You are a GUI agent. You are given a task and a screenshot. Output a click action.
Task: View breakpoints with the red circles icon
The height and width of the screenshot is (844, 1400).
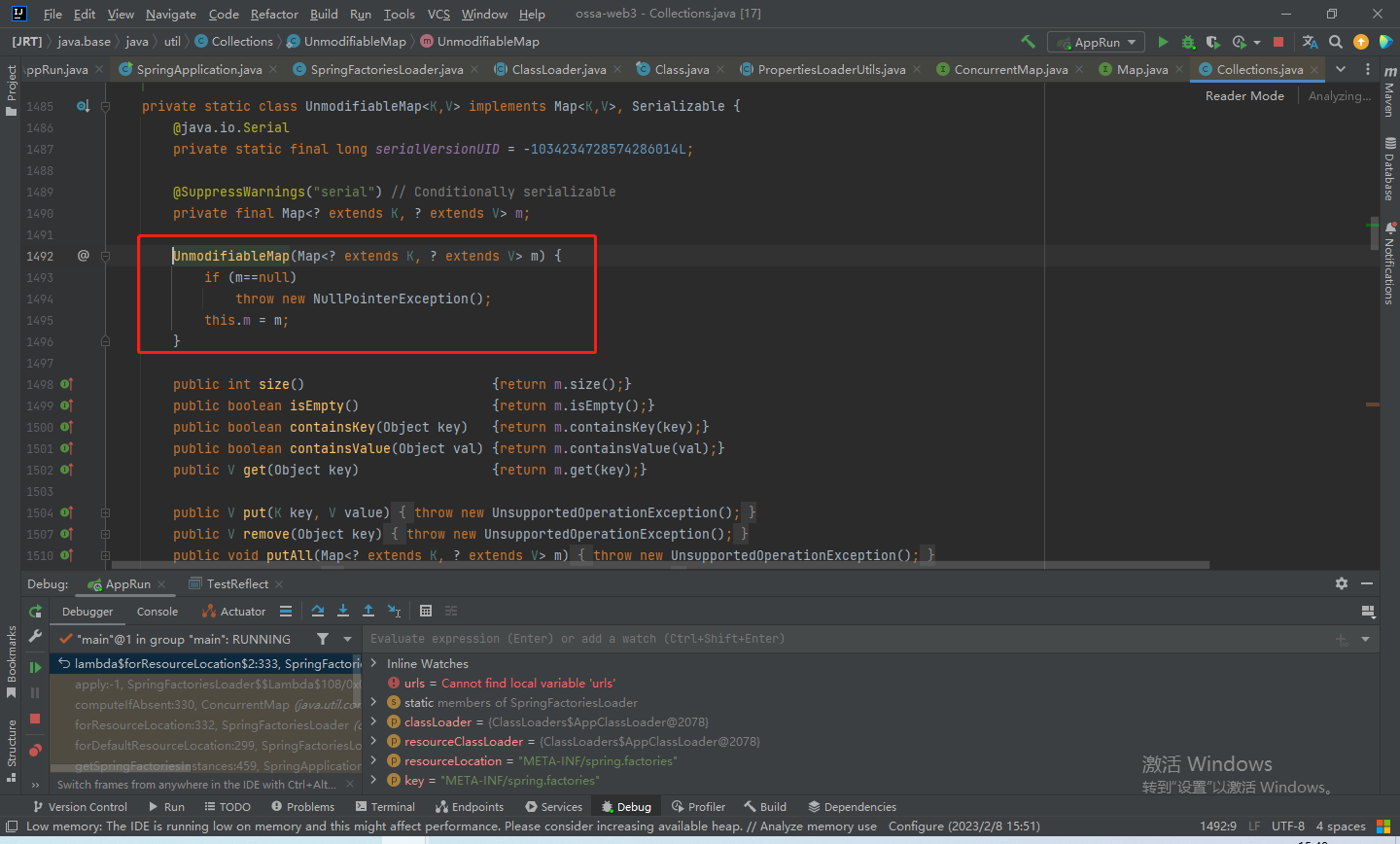click(35, 750)
